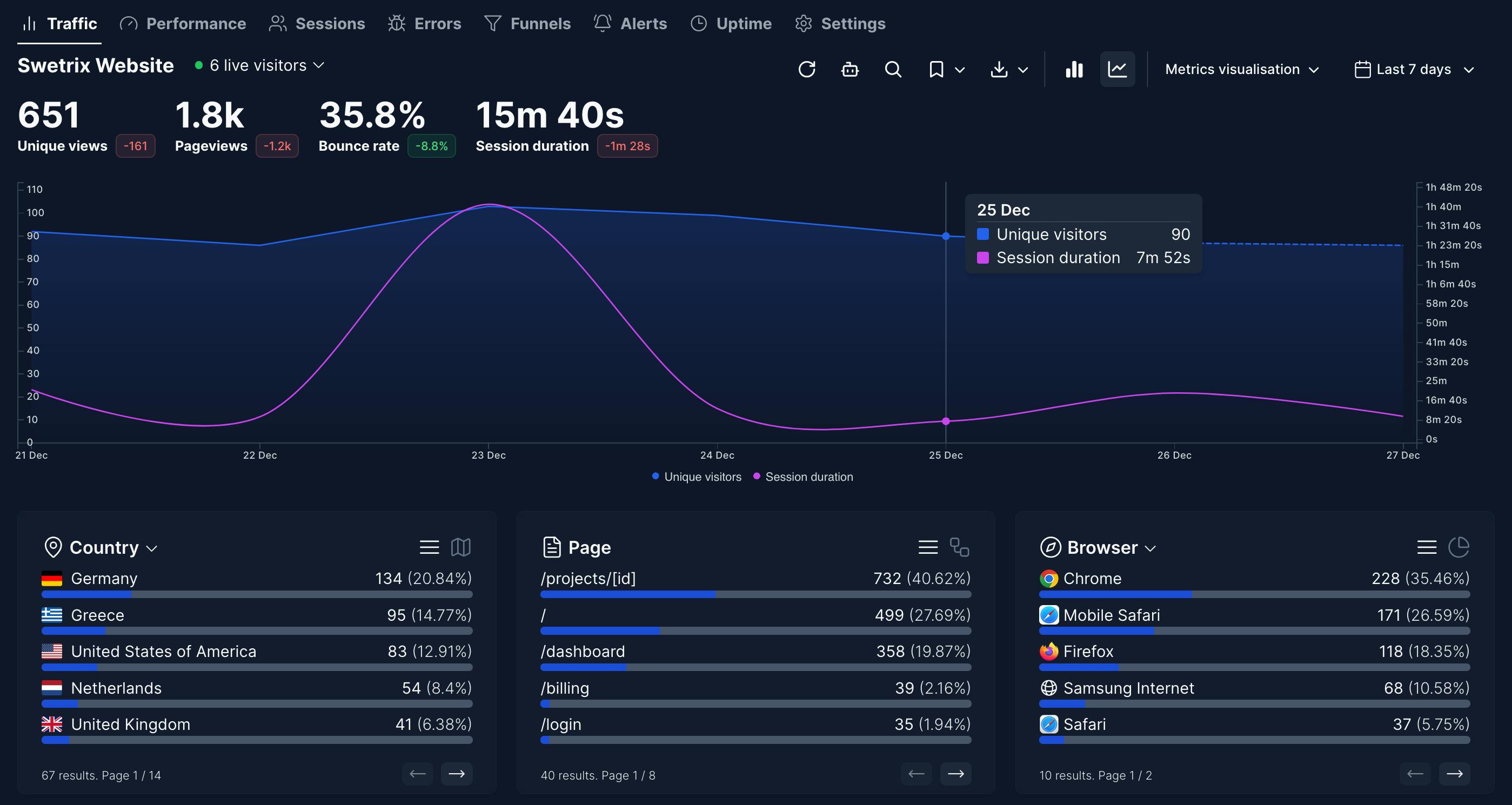The height and width of the screenshot is (805, 1512).
Task: Click the Pageviews -1.2k change badge
Action: pos(277,146)
